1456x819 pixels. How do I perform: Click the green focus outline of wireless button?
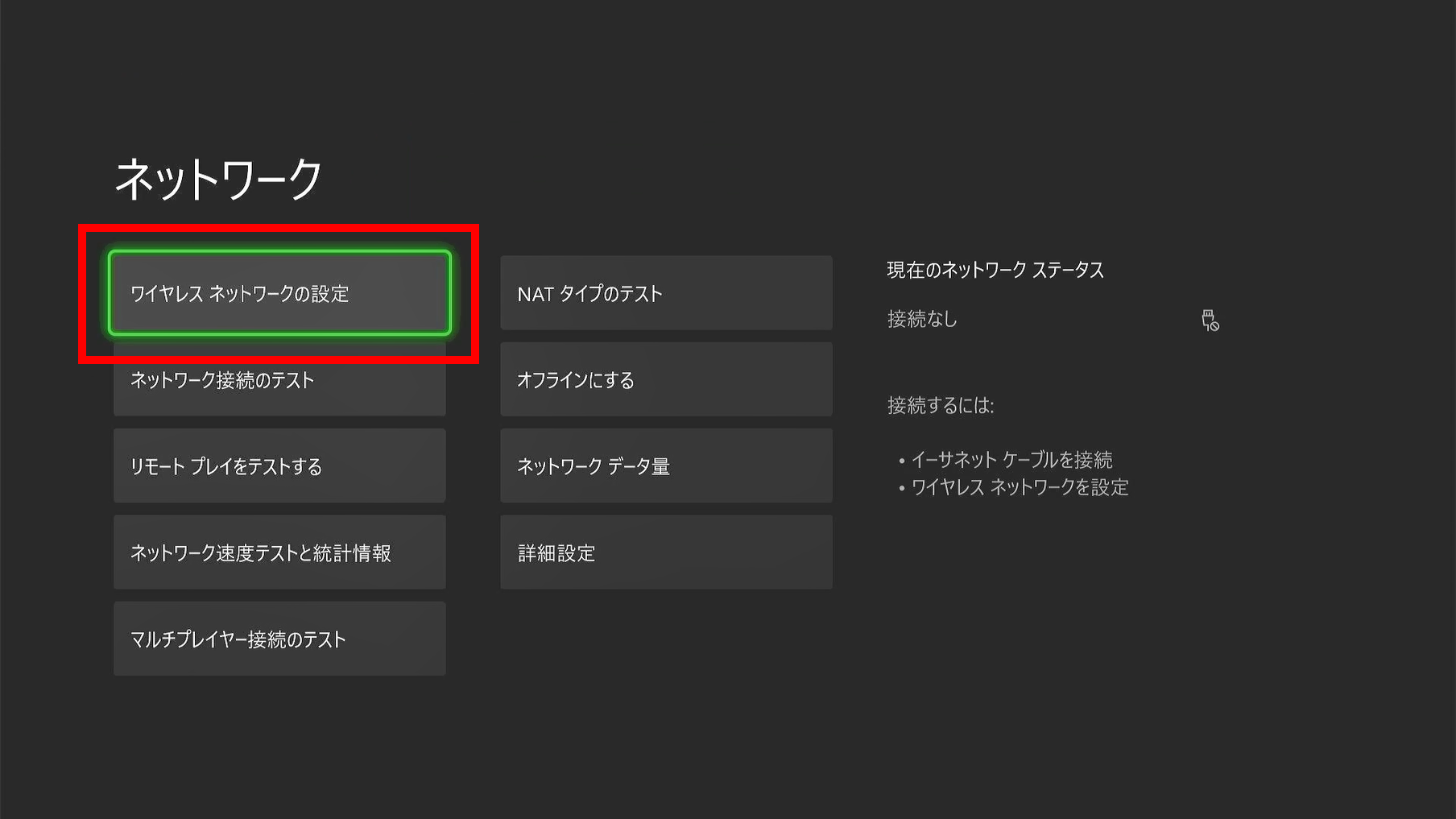point(279,252)
